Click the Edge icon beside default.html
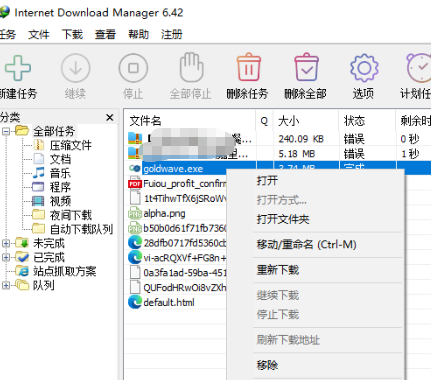 point(135,302)
